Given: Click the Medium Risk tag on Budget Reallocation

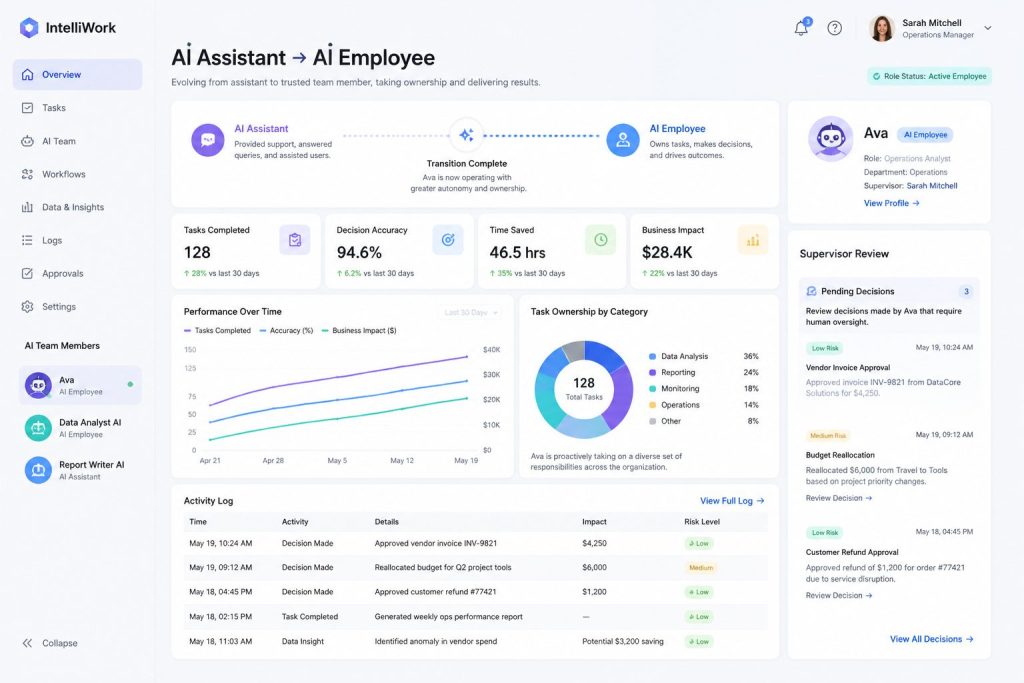Looking at the screenshot, I should point(827,436).
